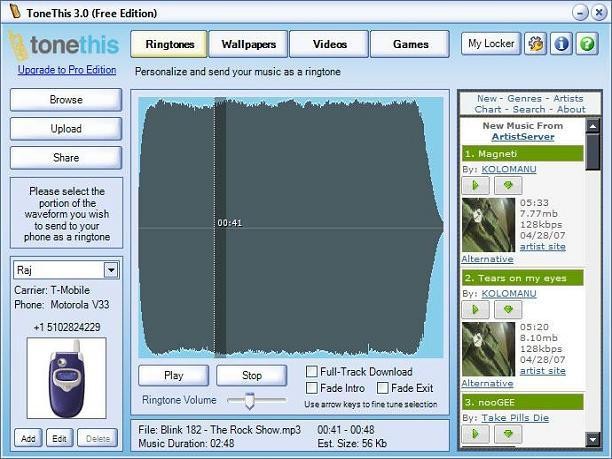Image resolution: width=612 pixels, height=459 pixels.
Task: Click the 00:41 waveform selection marker
Action: pyautogui.click(x=230, y=223)
